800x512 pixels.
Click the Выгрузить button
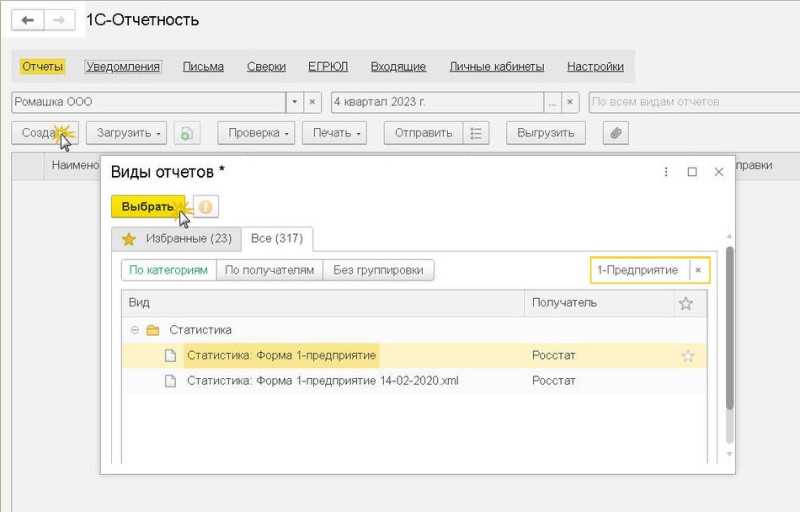546,133
